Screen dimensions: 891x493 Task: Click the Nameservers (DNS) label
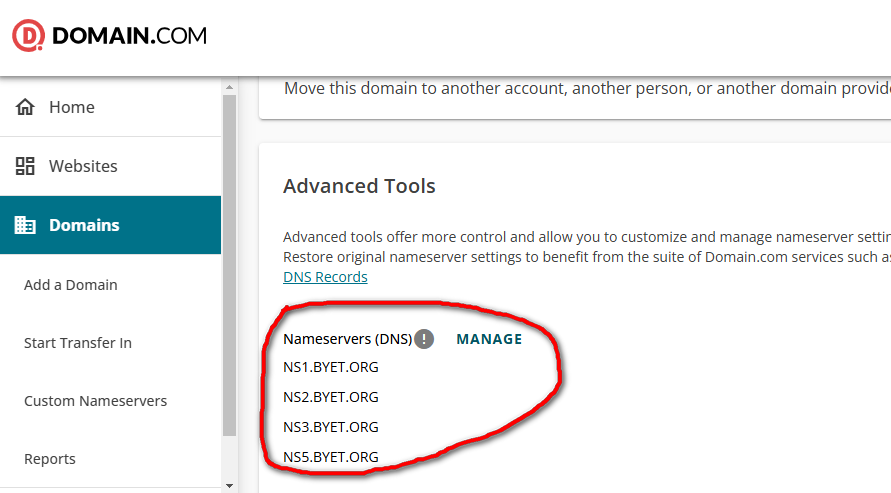[x=348, y=339]
